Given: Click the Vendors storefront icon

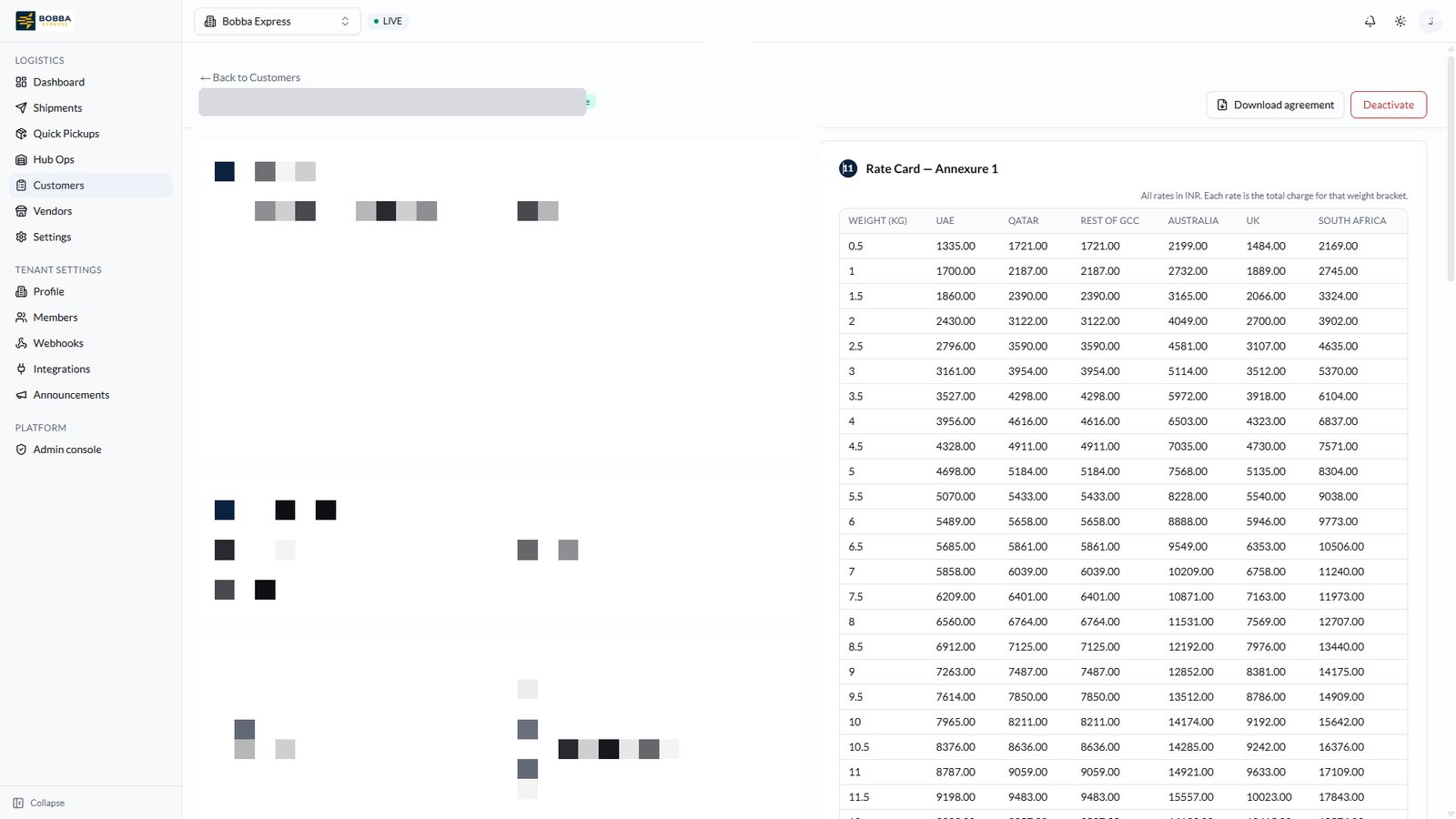Looking at the screenshot, I should [21, 211].
